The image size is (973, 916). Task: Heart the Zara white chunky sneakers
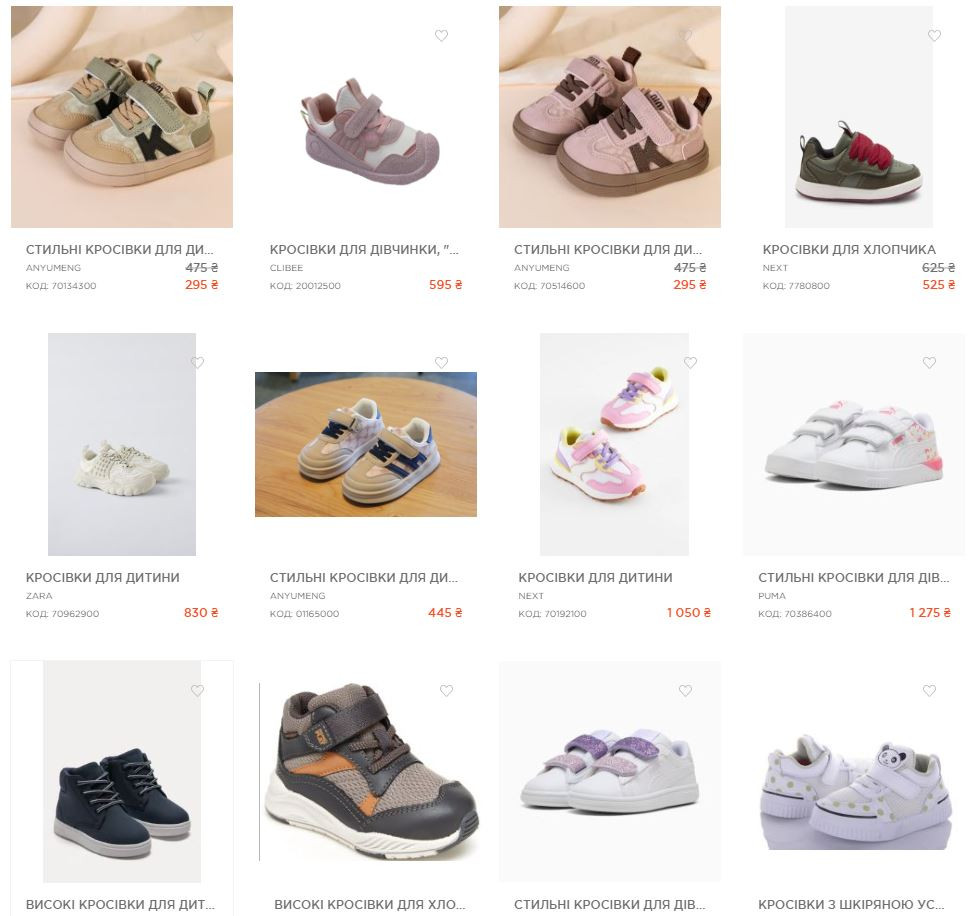(197, 362)
